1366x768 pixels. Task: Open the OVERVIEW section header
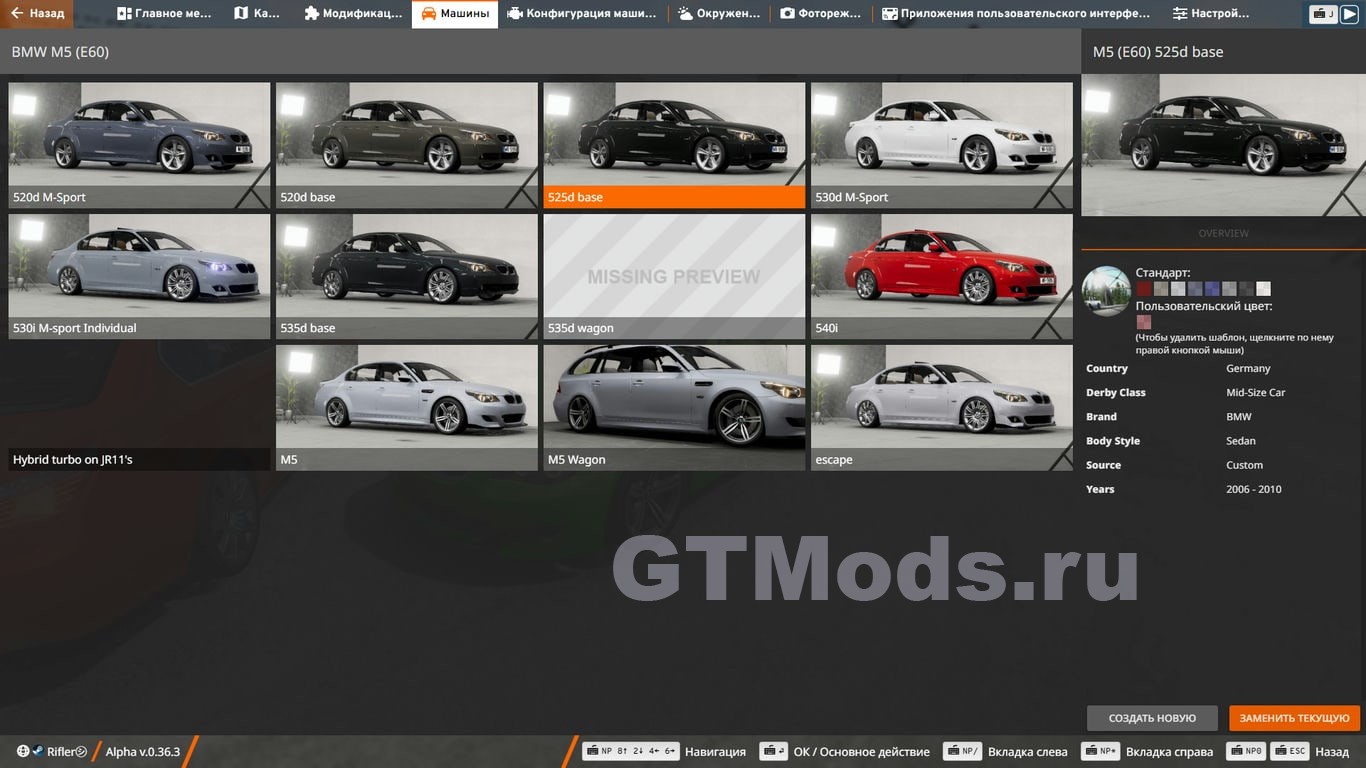pos(1223,233)
